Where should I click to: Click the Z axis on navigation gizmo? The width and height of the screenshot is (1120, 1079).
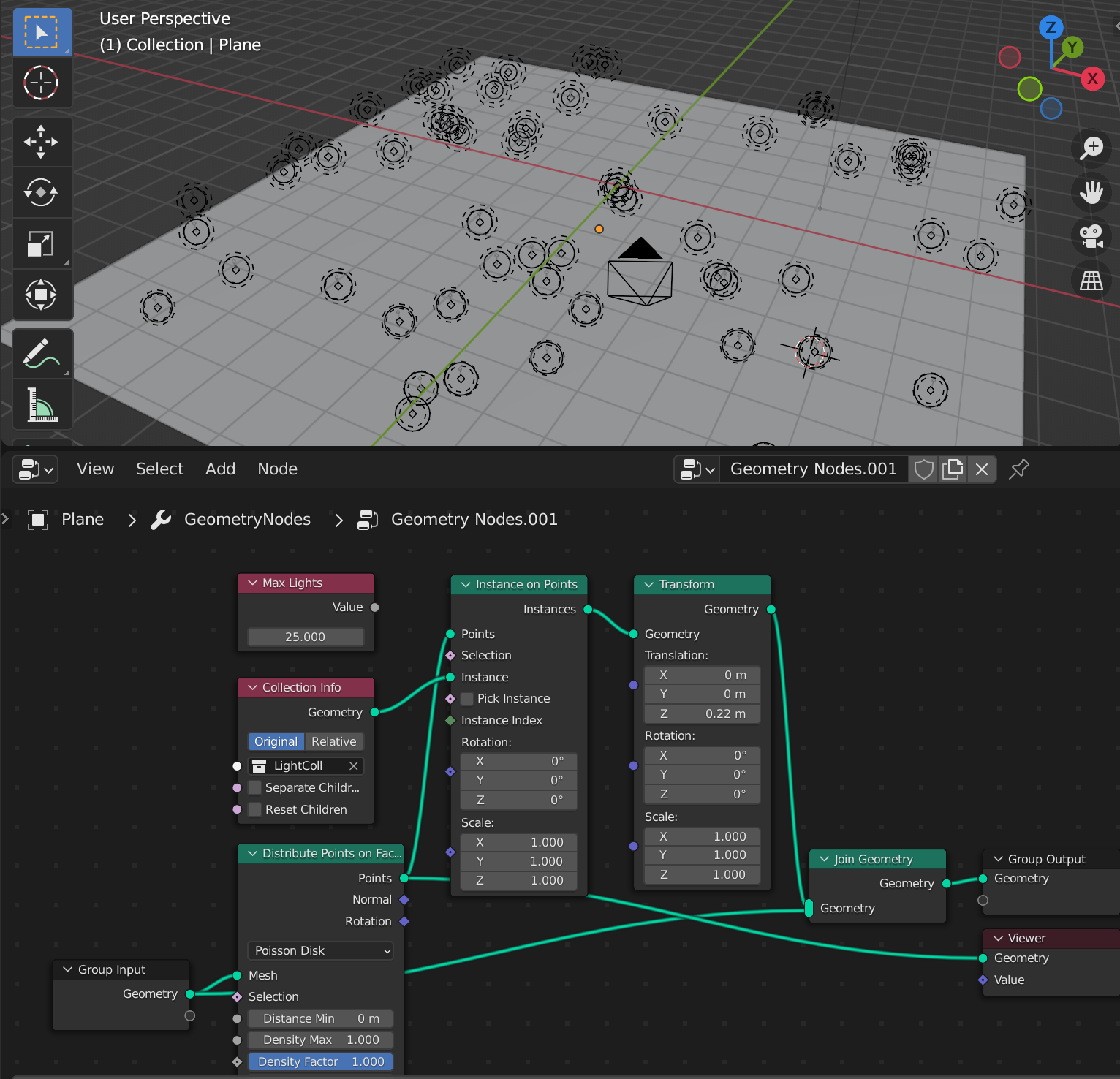click(x=1051, y=28)
